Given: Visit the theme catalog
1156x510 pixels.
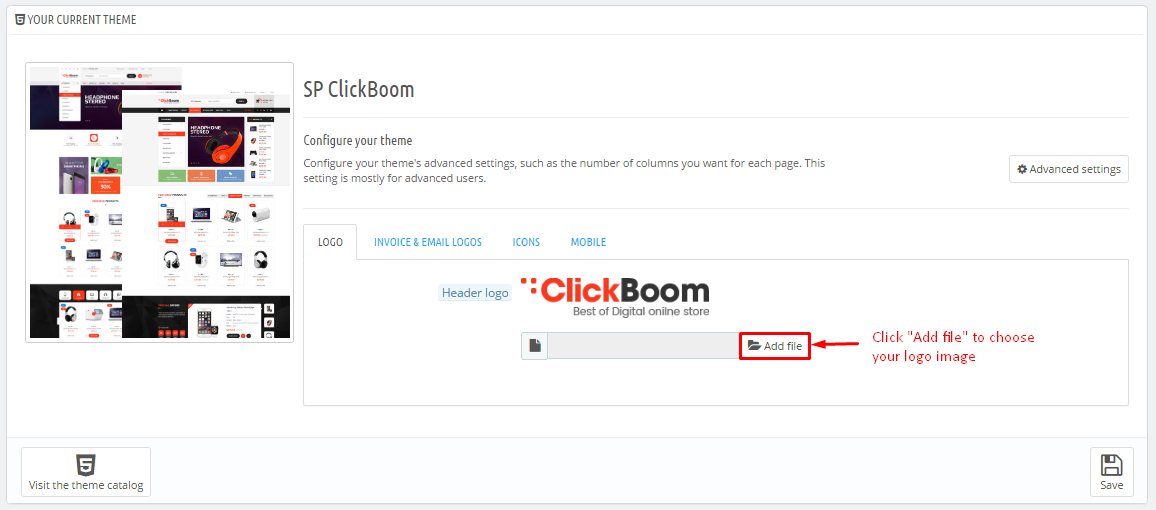Looking at the screenshot, I should tap(86, 472).
